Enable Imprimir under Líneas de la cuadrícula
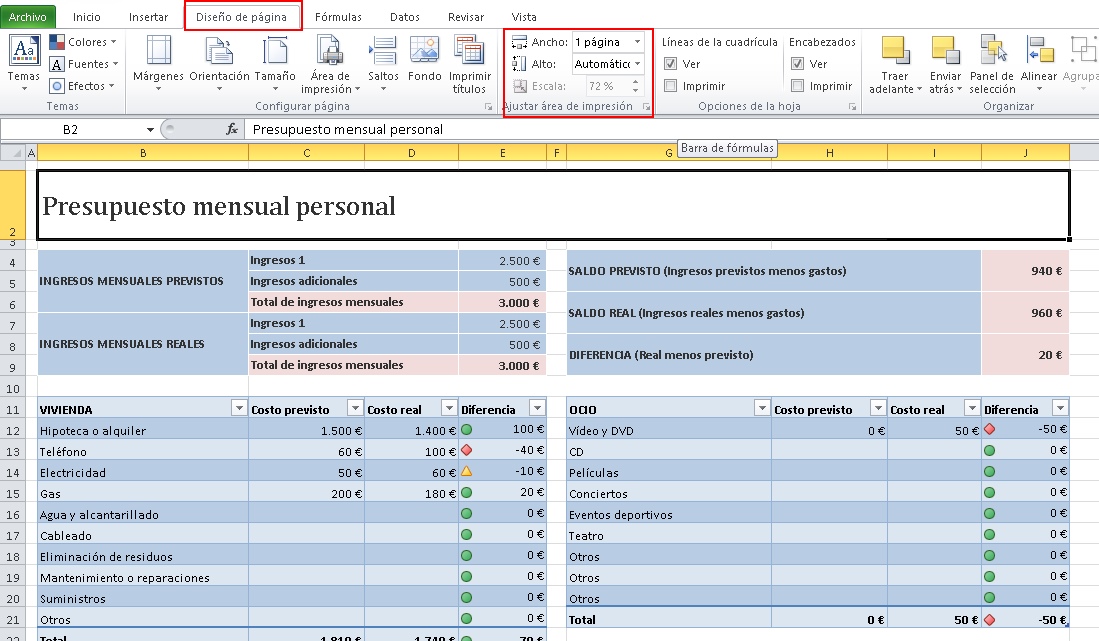The height and width of the screenshot is (641, 1099). (x=671, y=86)
